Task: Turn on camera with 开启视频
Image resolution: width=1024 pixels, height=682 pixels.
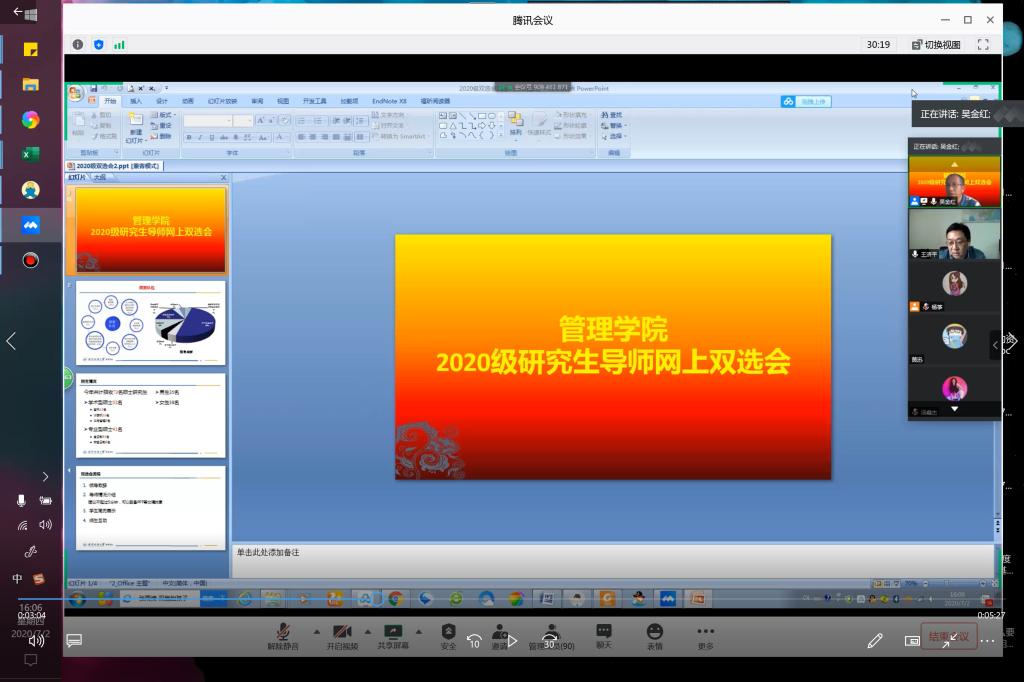Action: (341, 636)
